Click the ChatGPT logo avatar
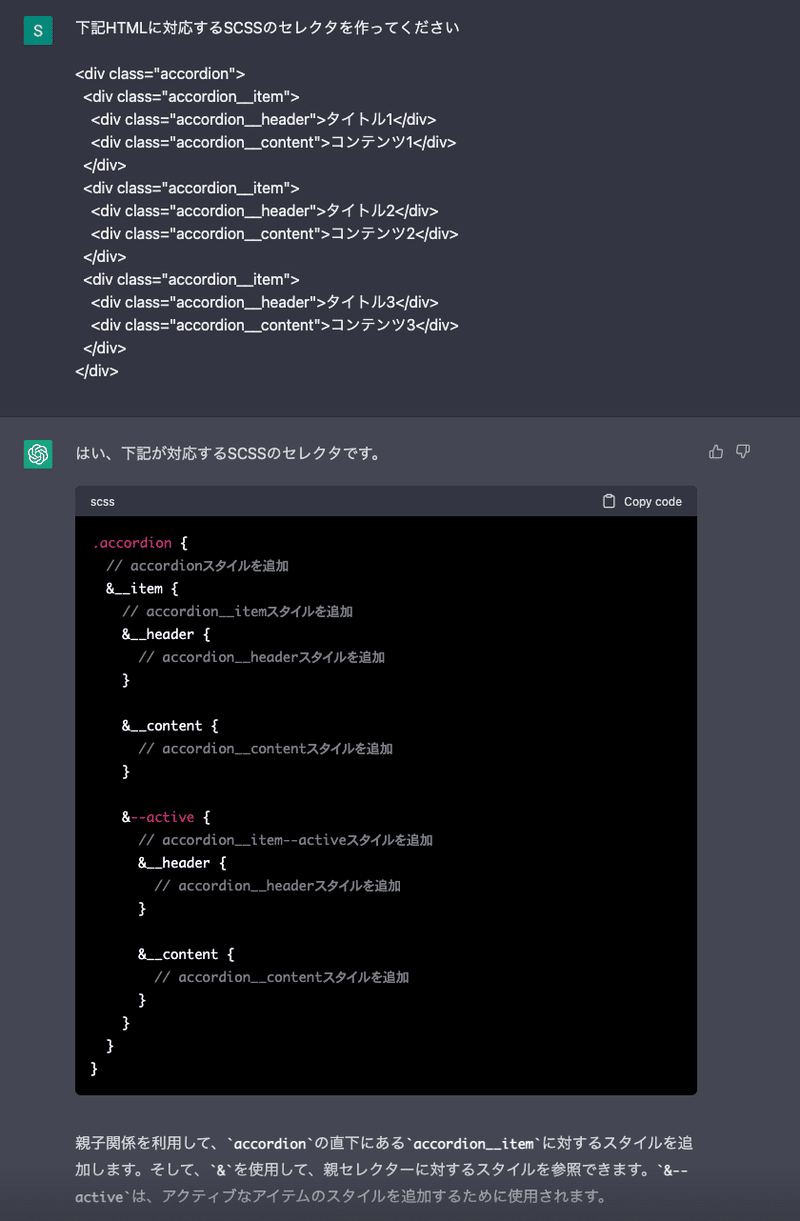This screenshot has height=1221, width=800. (x=38, y=454)
